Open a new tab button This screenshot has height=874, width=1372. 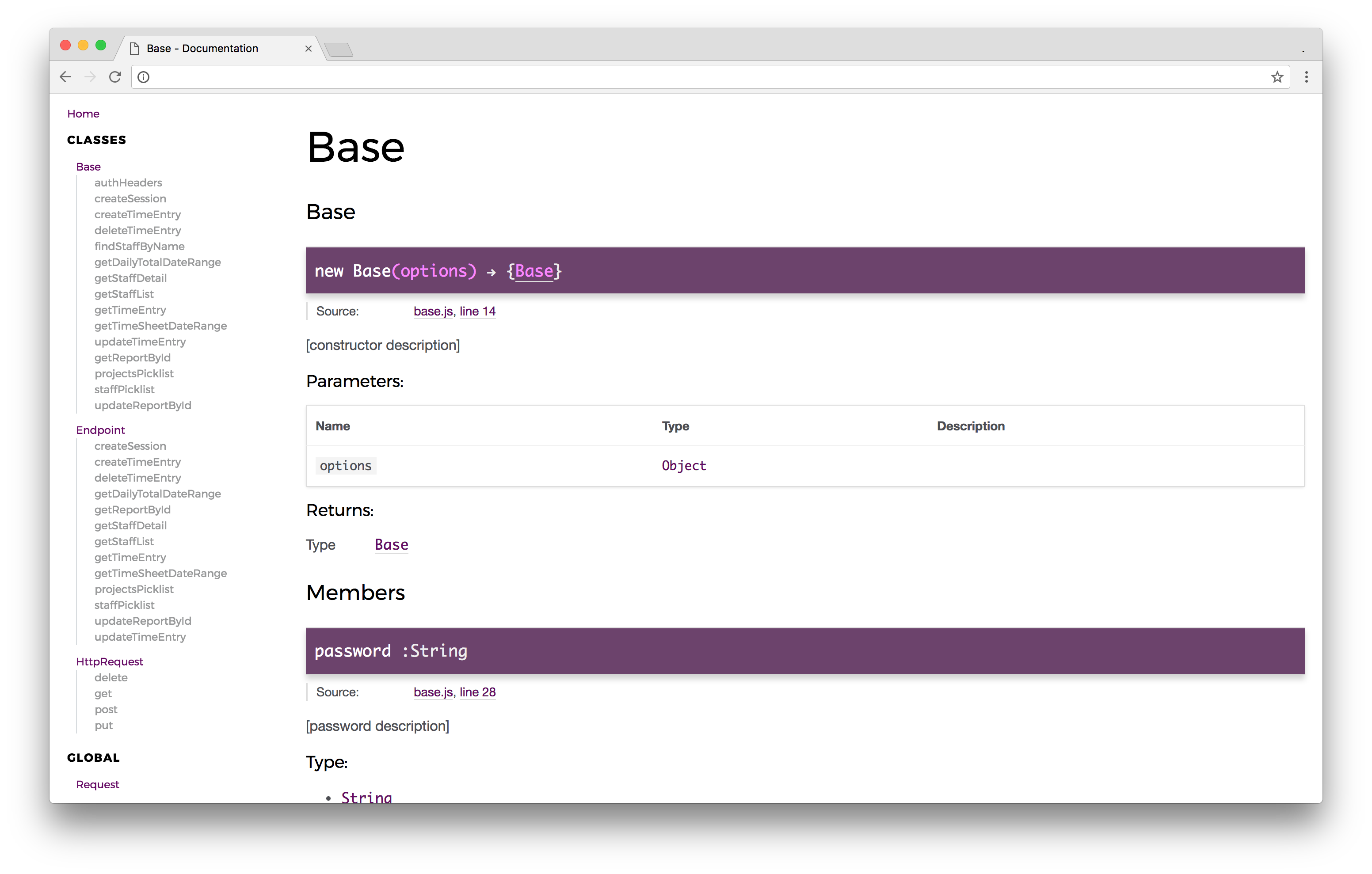pyautogui.click(x=339, y=50)
